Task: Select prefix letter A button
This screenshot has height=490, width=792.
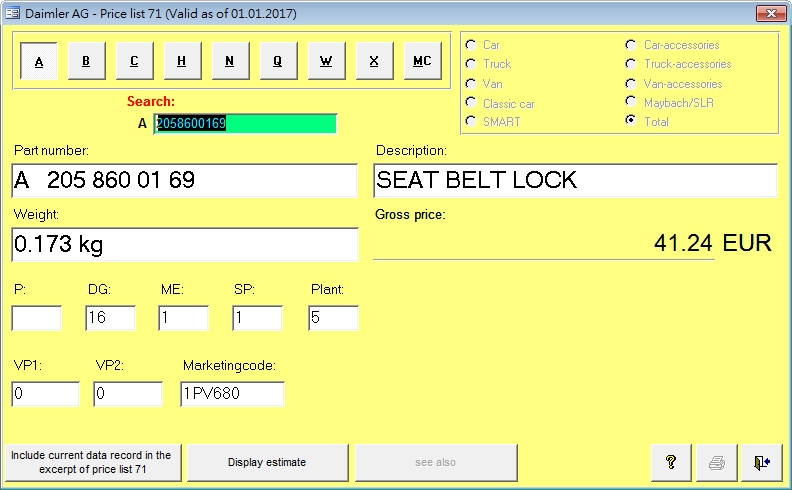Action: (x=39, y=61)
